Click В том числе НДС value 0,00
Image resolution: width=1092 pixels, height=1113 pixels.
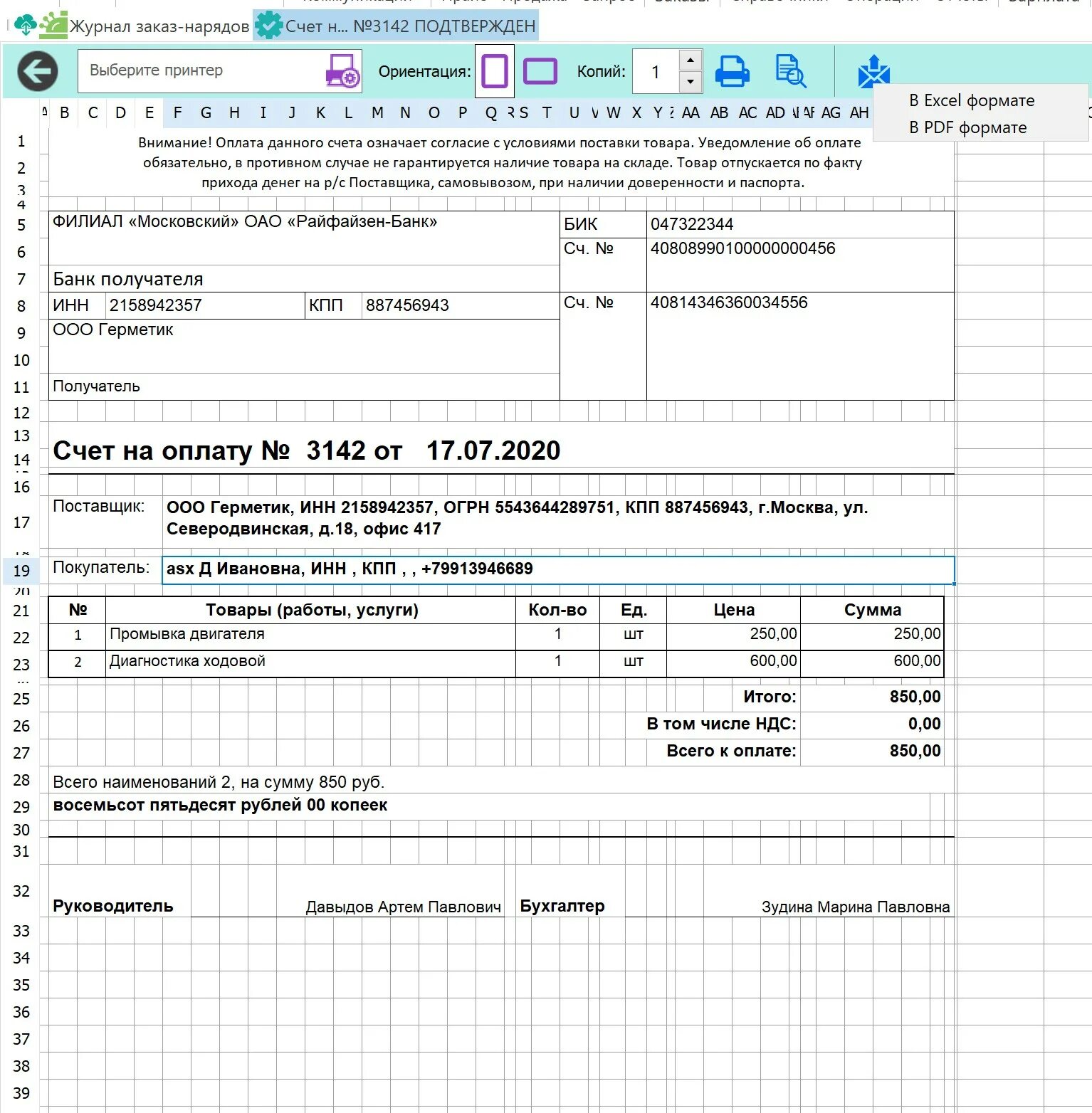tap(924, 724)
